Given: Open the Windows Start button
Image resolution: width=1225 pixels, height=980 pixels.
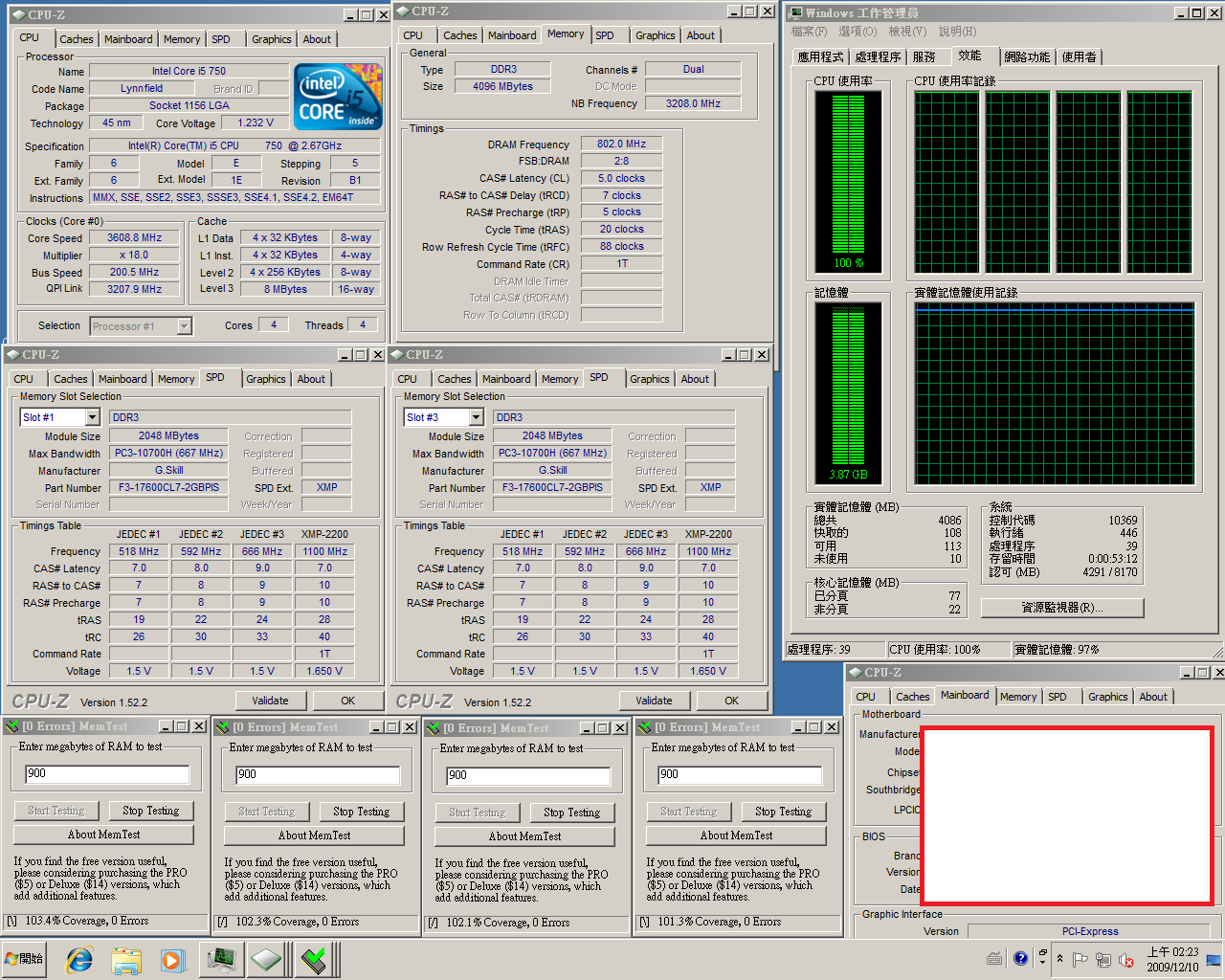Looking at the screenshot, I should (x=25, y=959).
